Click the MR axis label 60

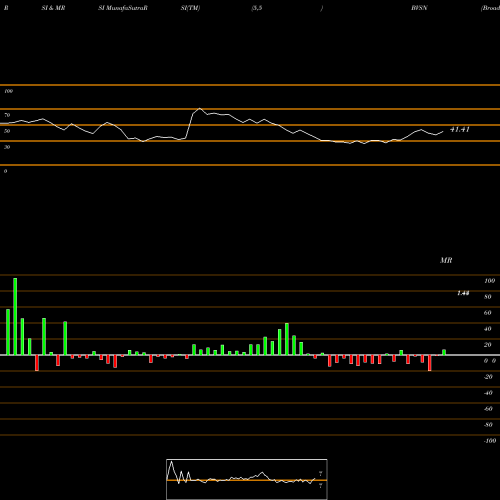pos(488,313)
